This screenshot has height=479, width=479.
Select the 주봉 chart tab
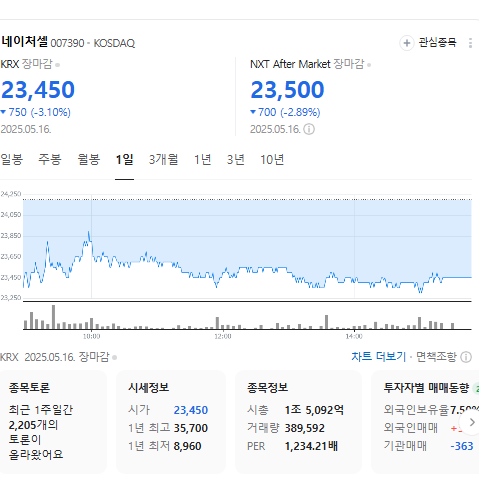pos(50,160)
